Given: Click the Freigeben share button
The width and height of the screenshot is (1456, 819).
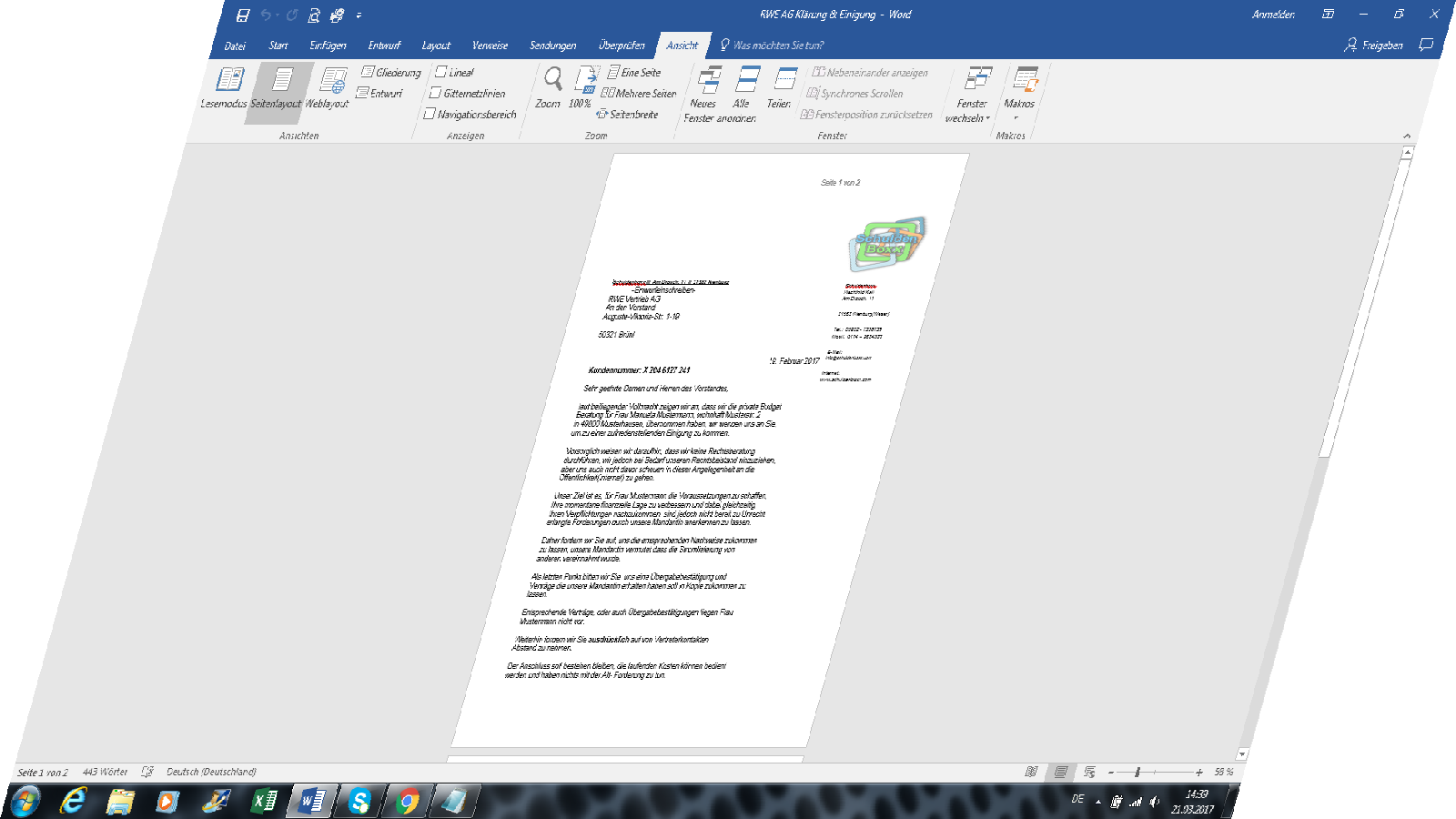Looking at the screenshot, I should 1373,45.
